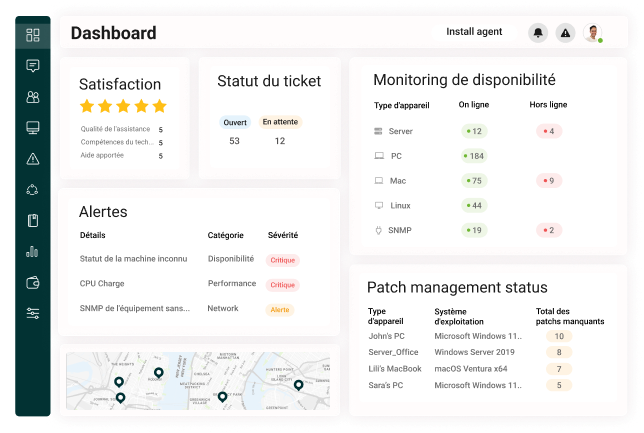Click the Install agent button
Viewport: 644px width, 433px height.
tap(474, 32)
